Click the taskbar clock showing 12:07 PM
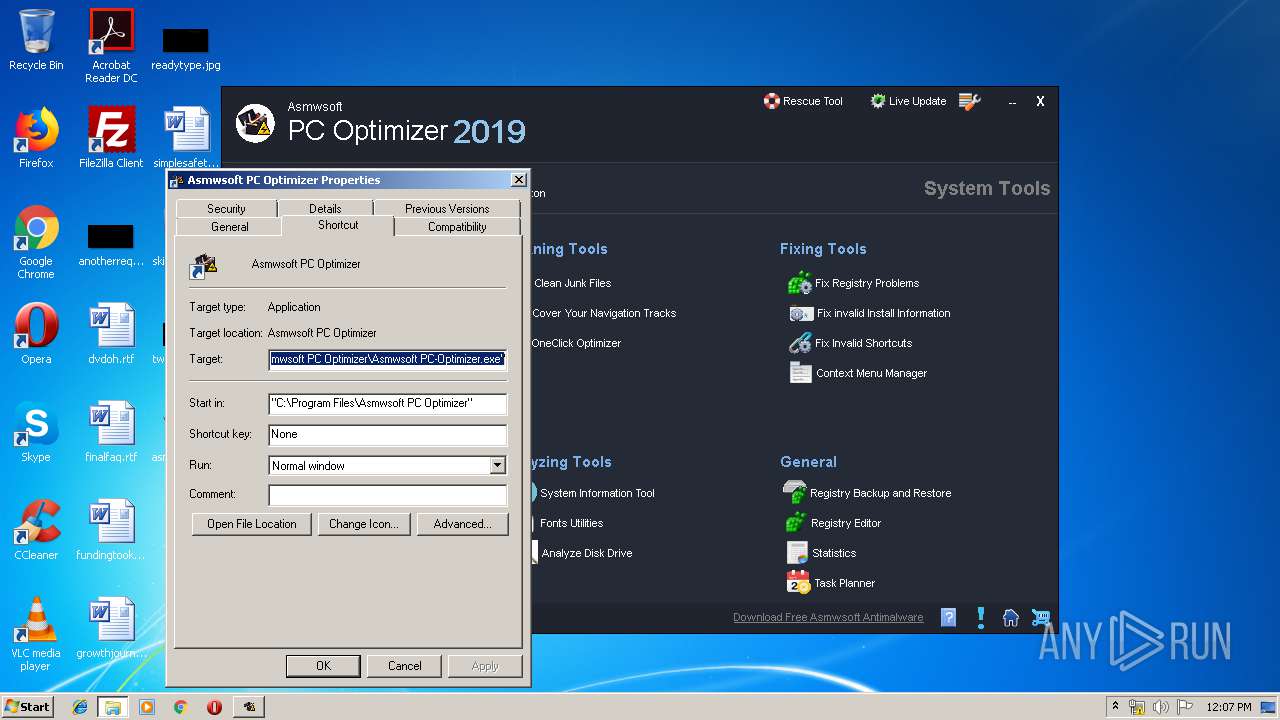 point(1228,707)
